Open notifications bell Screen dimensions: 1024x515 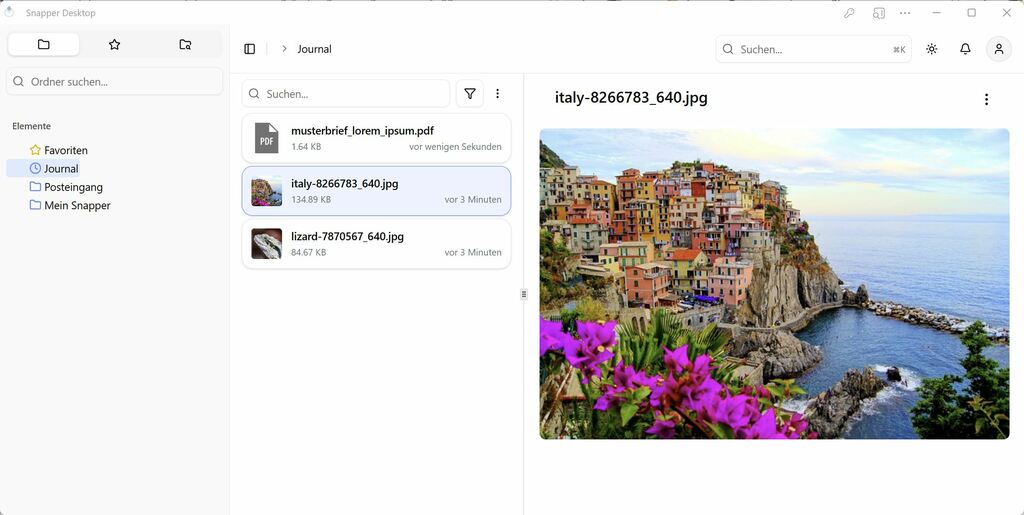coord(965,49)
